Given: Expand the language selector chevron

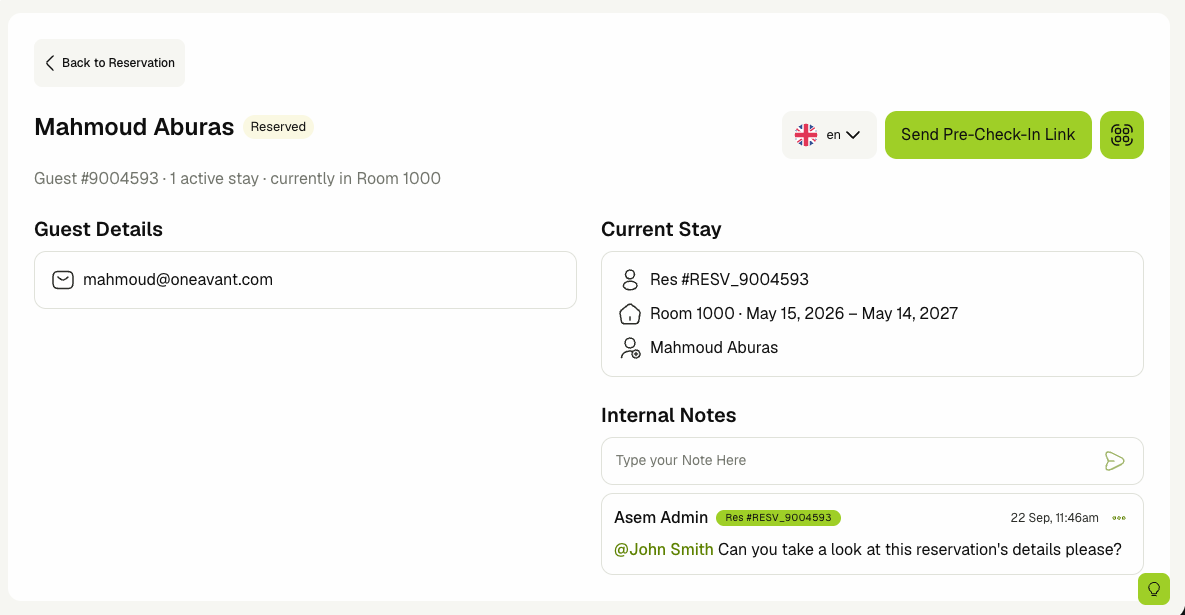Looking at the screenshot, I should (x=853, y=135).
